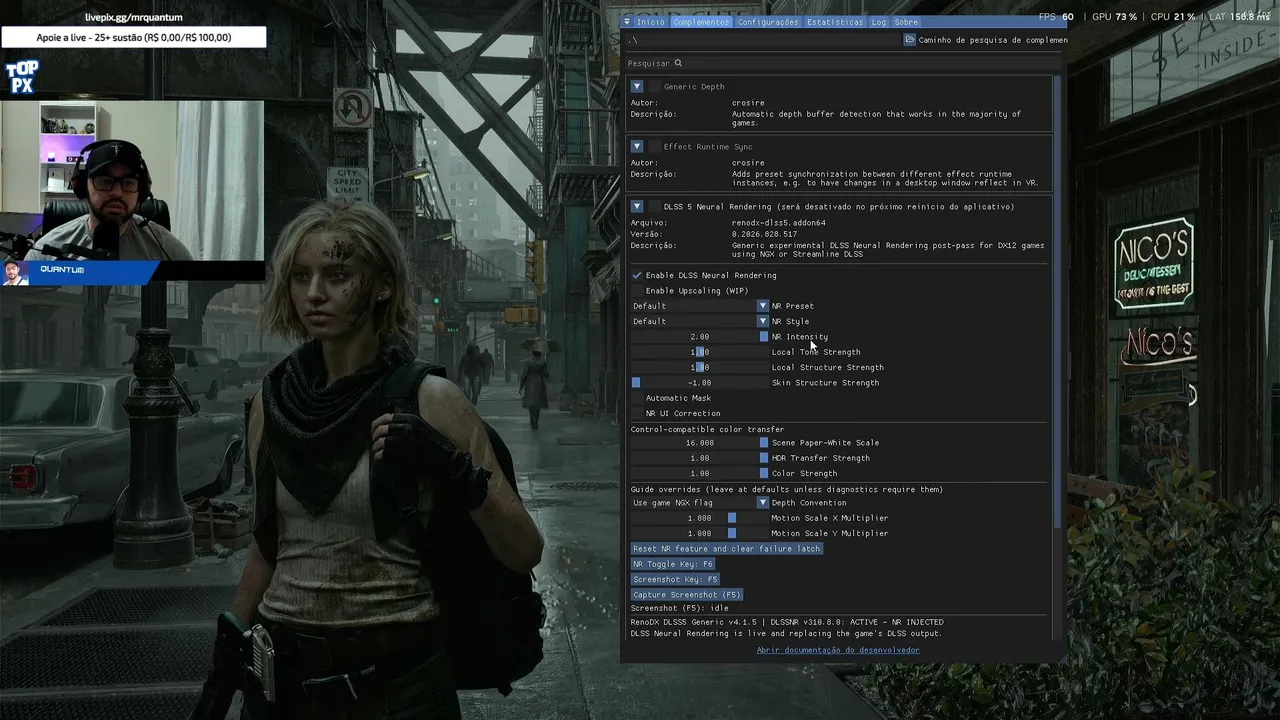1280x720 pixels.
Task: Toggle the Generic Depth add-on checkbox
Action: (x=654, y=87)
